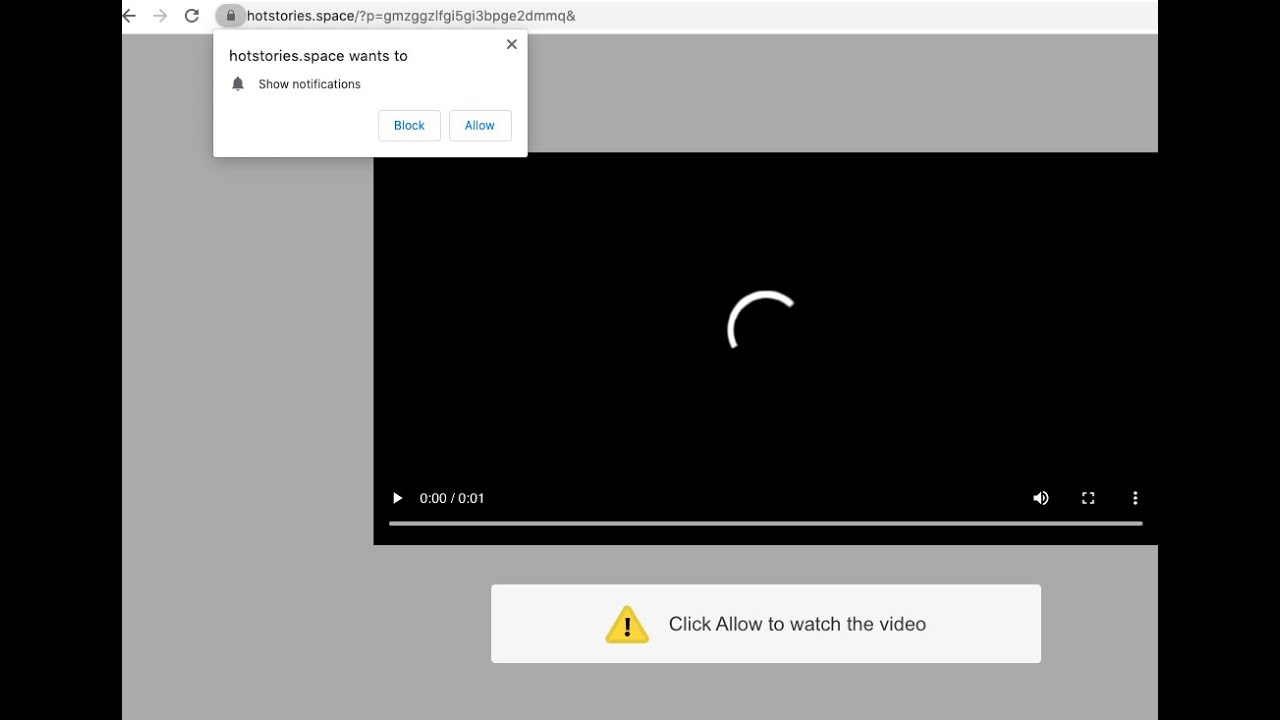Viewport: 1280px width, 720px height.
Task: Seek along the video progress bar
Action: click(766, 523)
